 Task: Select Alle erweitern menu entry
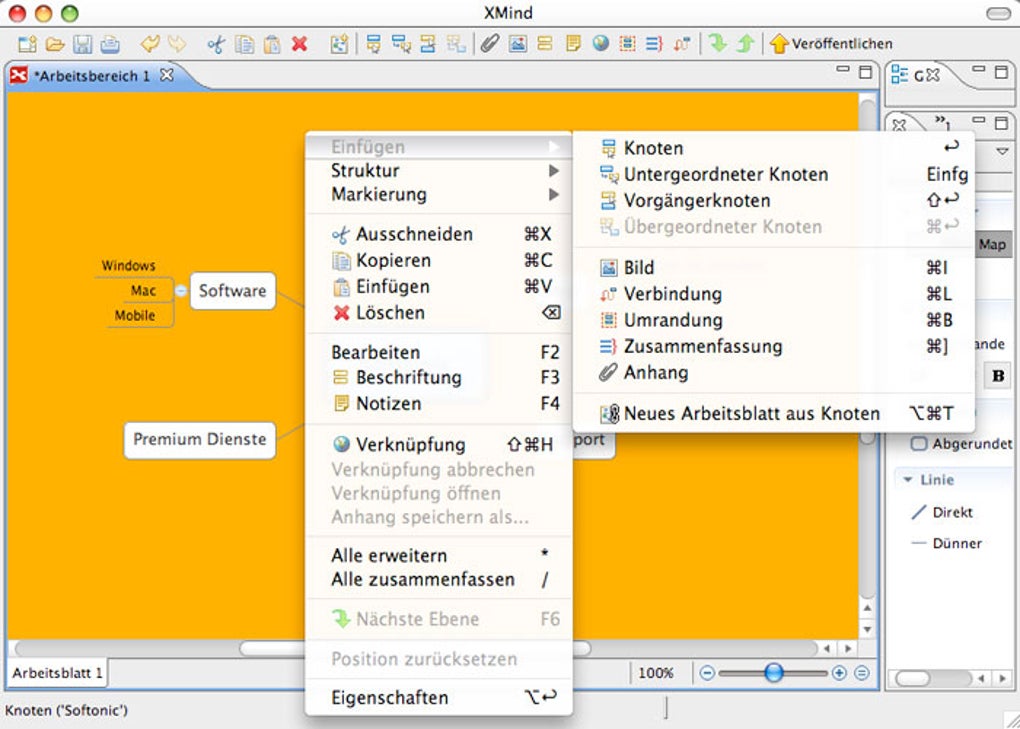(x=438, y=556)
